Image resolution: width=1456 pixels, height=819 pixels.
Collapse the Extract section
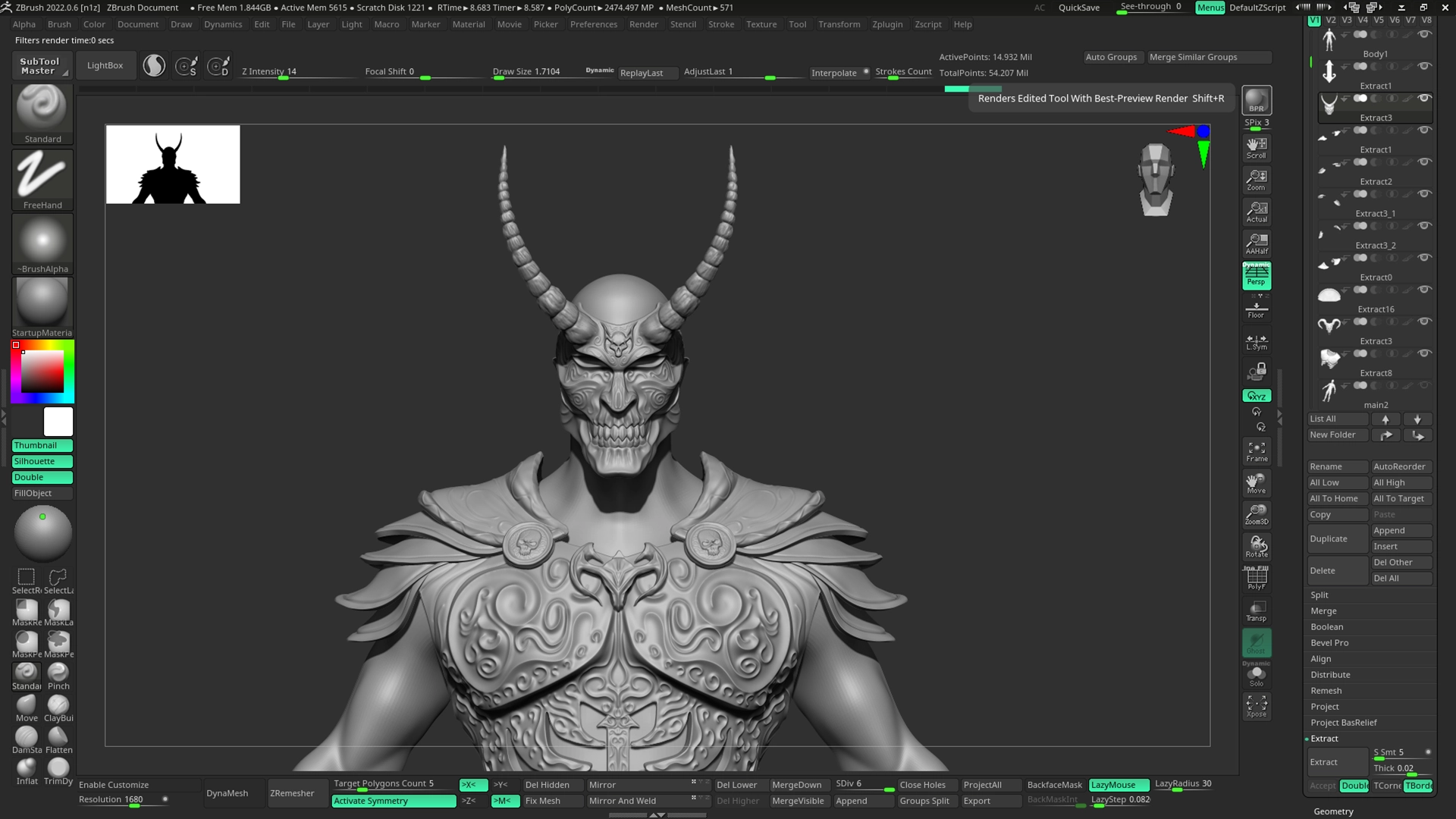tap(1324, 739)
